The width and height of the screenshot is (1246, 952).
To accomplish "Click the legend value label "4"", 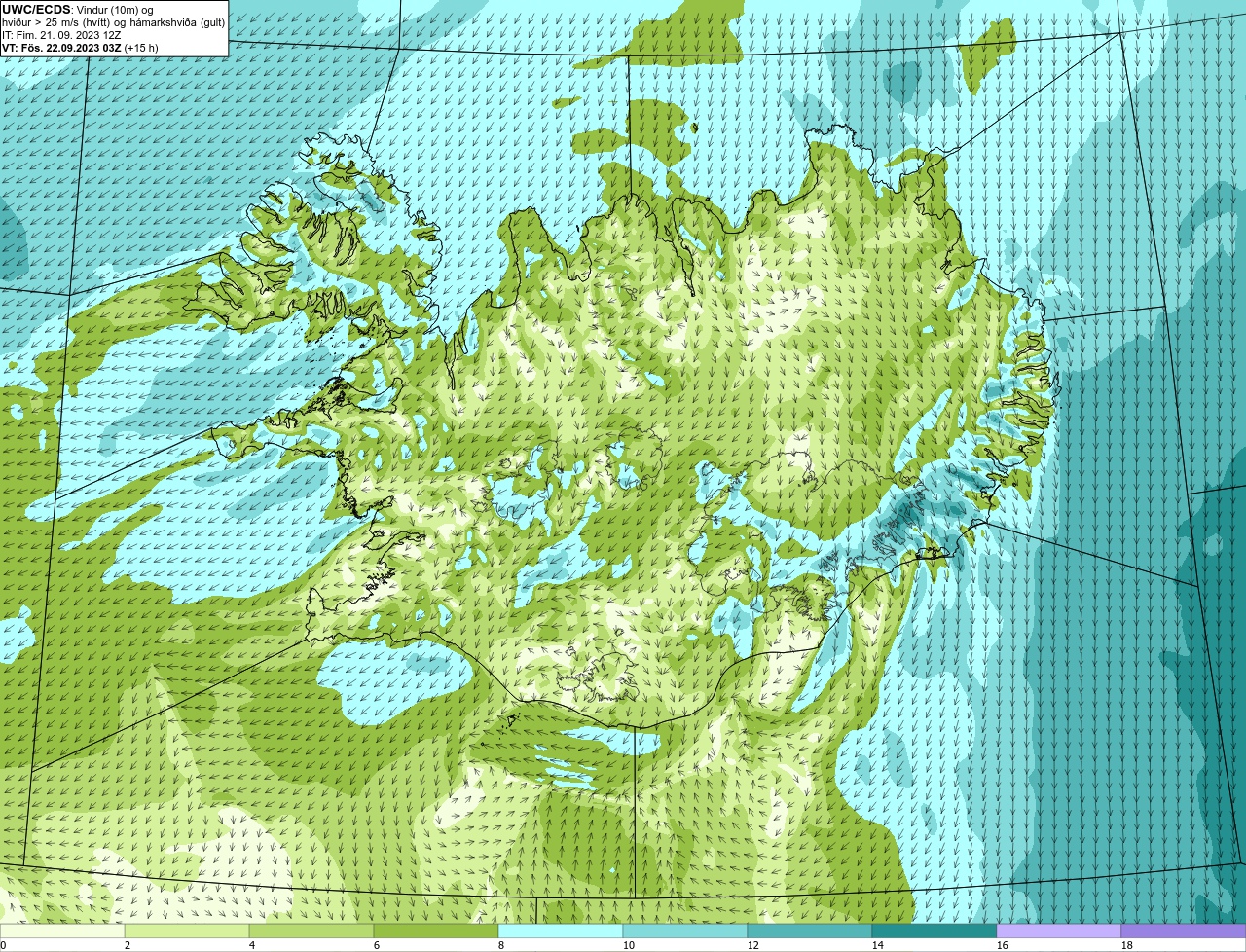I will pos(252,945).
